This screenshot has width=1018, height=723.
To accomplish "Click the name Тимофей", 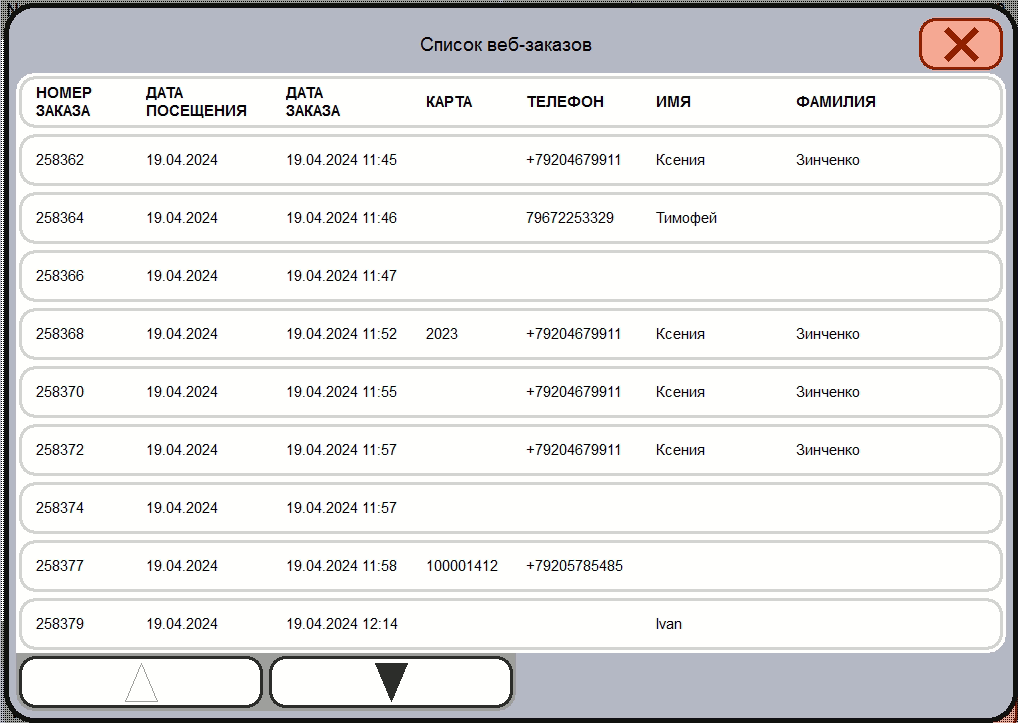I will pos(686,217).
